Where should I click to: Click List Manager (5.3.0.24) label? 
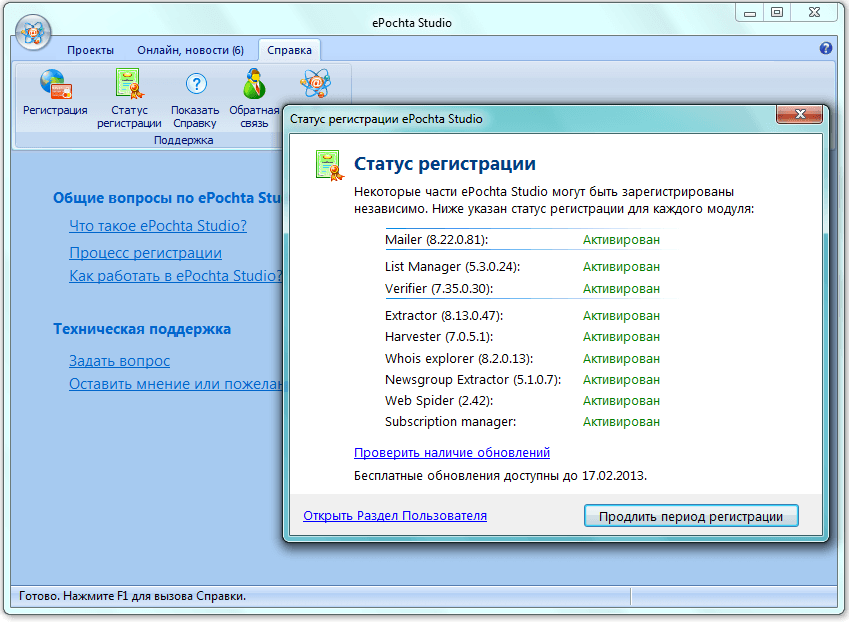[x=453, y=267]
